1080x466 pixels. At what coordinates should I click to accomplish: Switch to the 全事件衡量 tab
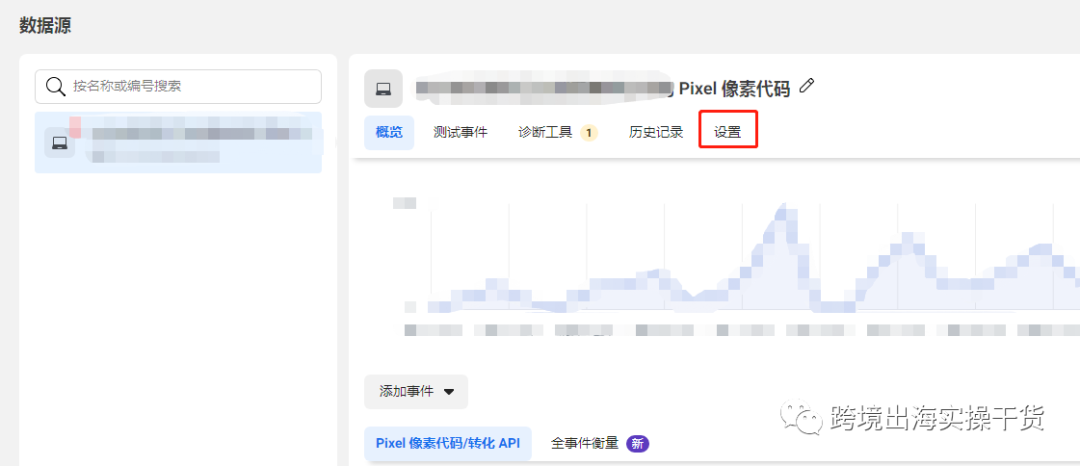coord(585,443)
